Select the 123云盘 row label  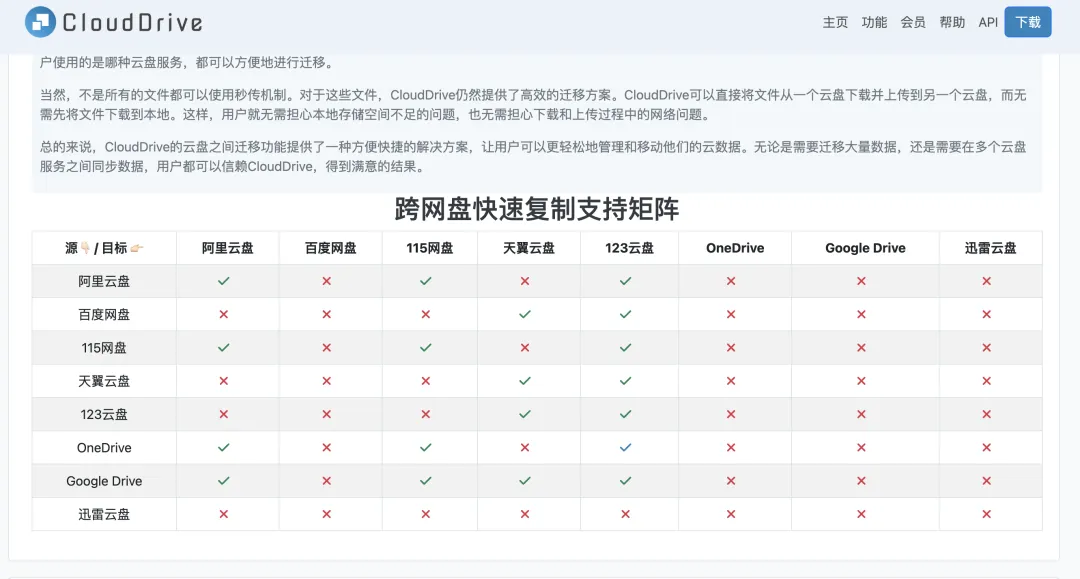(x=104, y=414)
